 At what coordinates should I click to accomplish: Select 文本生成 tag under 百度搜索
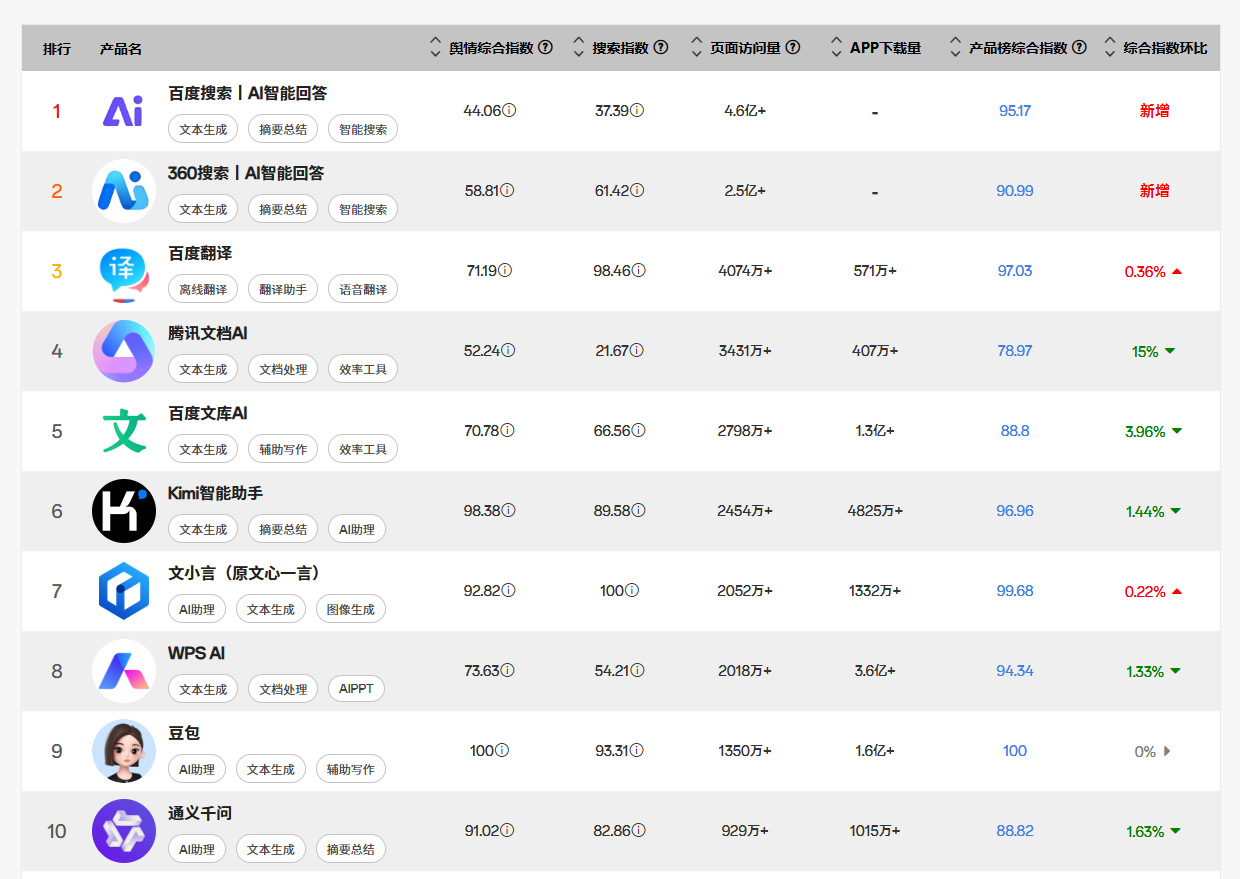coord(203,129)
